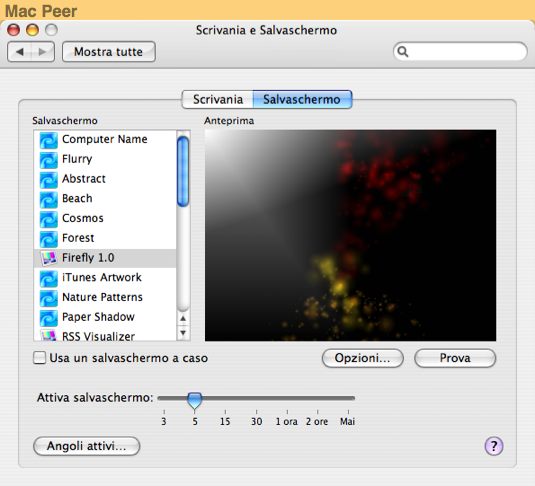Click the magnifier icon in search
This screenshot has height=486, width=535.
(403, 52)
